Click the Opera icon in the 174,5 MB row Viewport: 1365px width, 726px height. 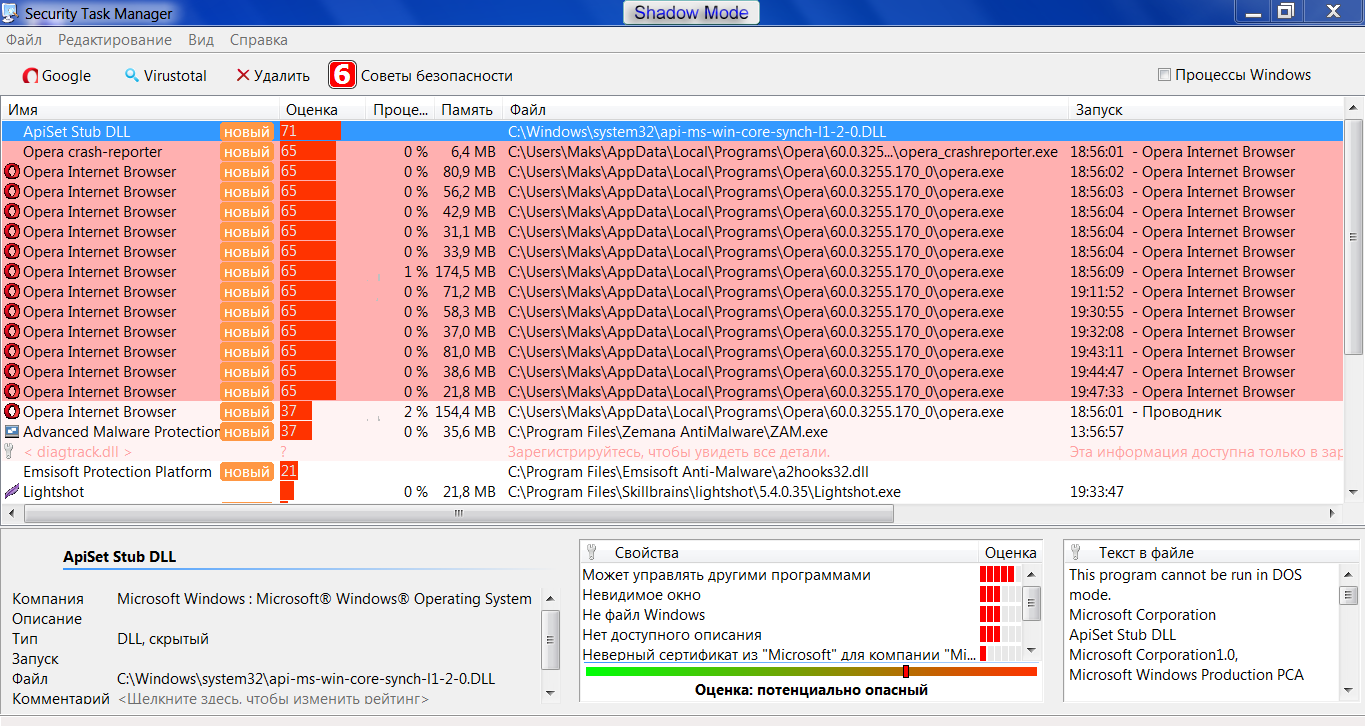click(x=12, y=272)
